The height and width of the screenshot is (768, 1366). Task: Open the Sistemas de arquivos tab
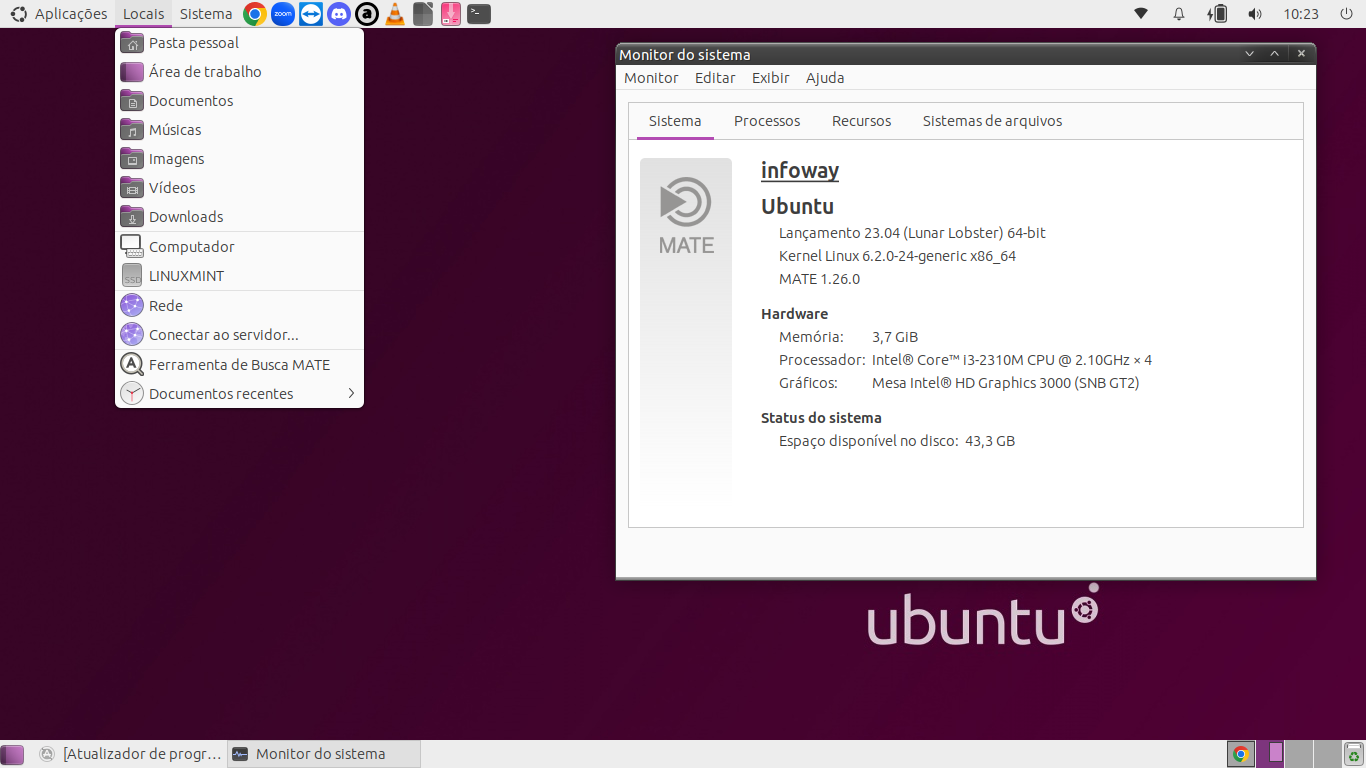992,121
